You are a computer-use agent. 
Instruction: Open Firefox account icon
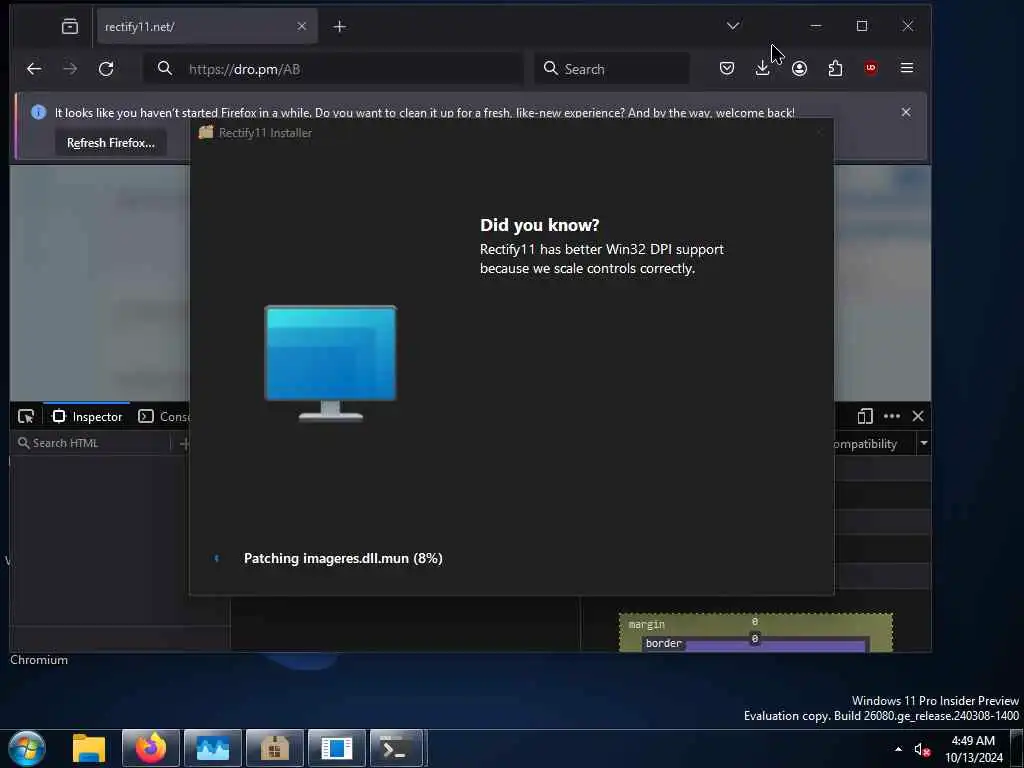click(799, 68)
